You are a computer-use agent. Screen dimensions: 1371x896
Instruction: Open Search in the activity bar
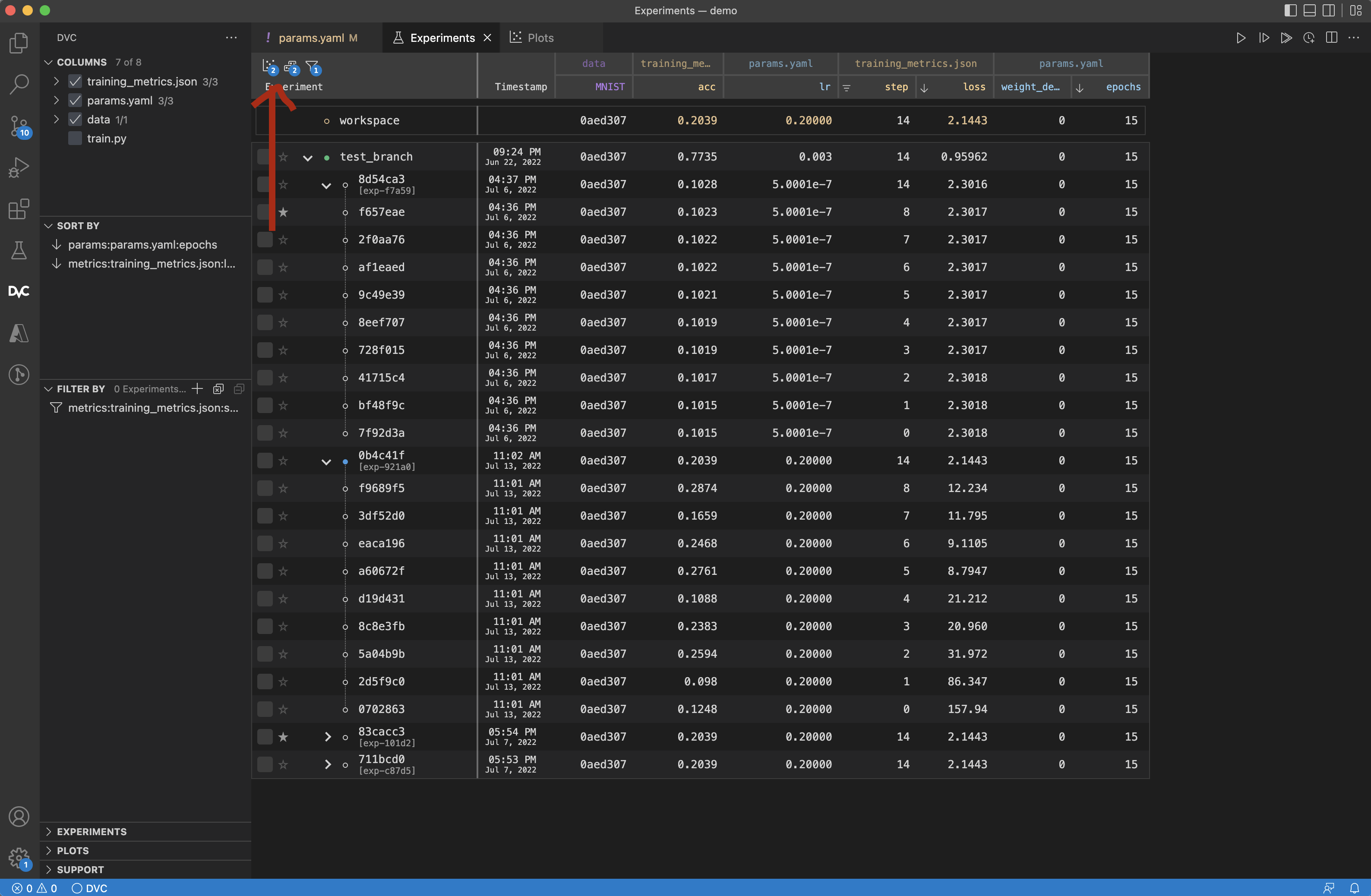pos(19,83)
